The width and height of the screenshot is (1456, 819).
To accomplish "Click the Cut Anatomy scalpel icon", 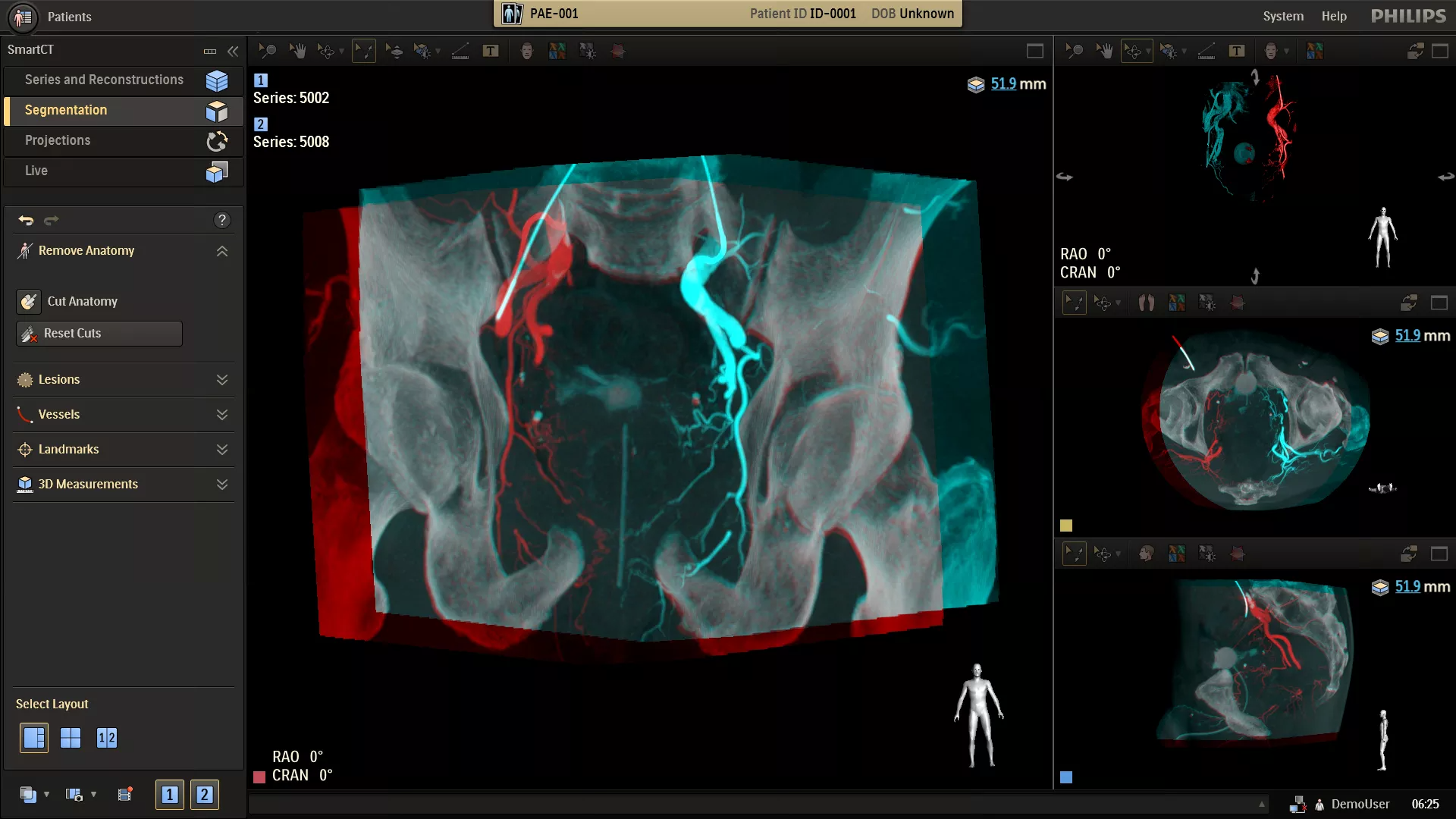I will click(x=29, y=301).
